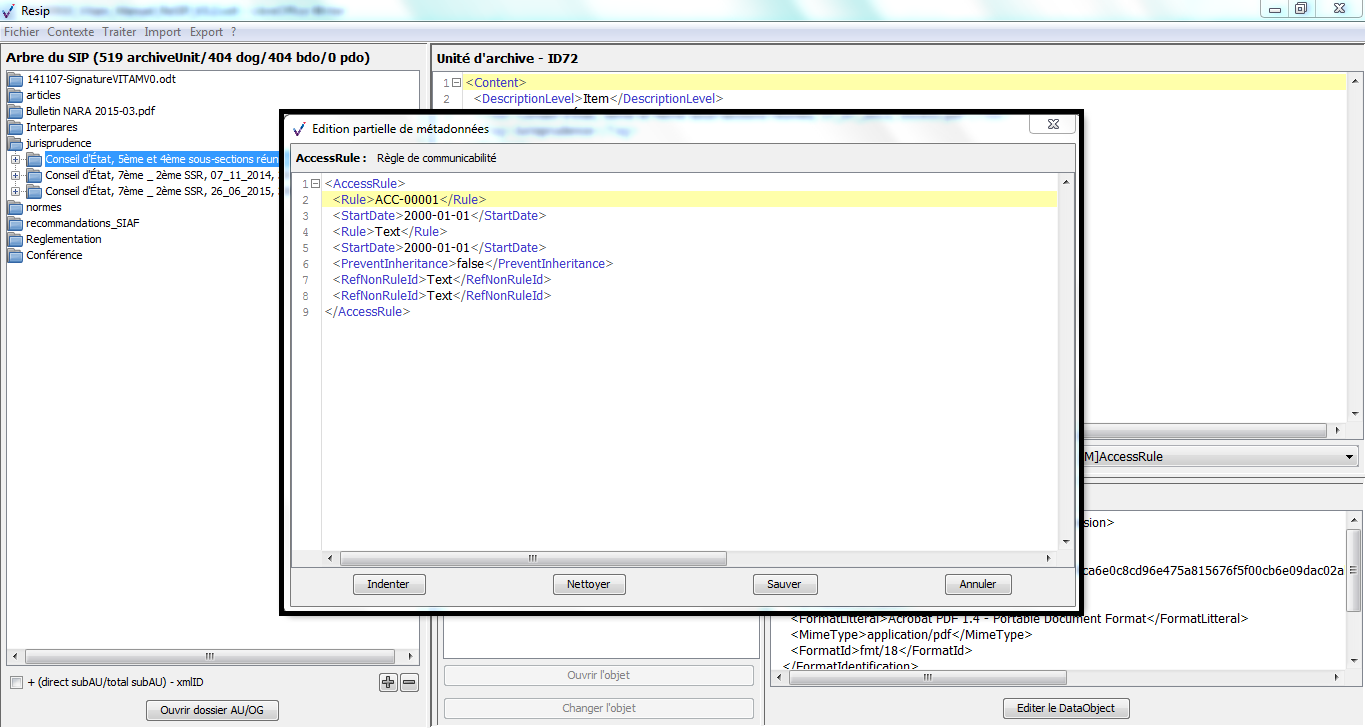Click the Interpares folder icon
Image resolution: width=1365 pixels, height=728 pixels.
click(15, 128)
